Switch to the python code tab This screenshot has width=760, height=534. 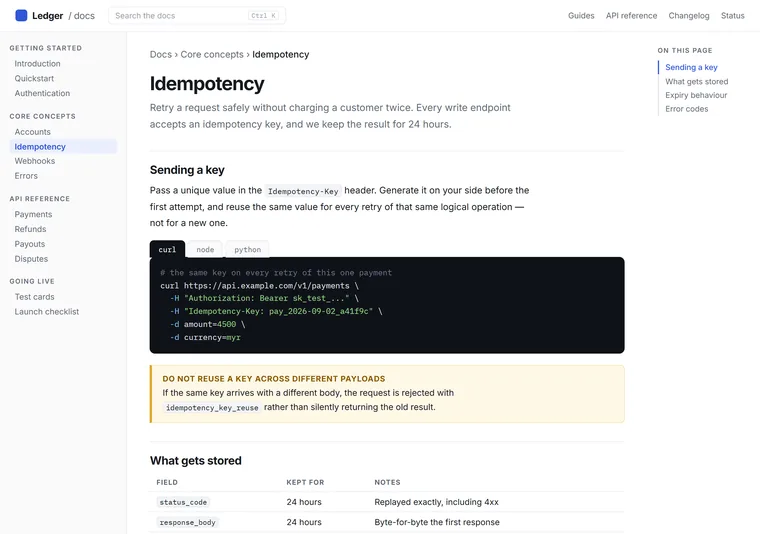tap(247, 250)
